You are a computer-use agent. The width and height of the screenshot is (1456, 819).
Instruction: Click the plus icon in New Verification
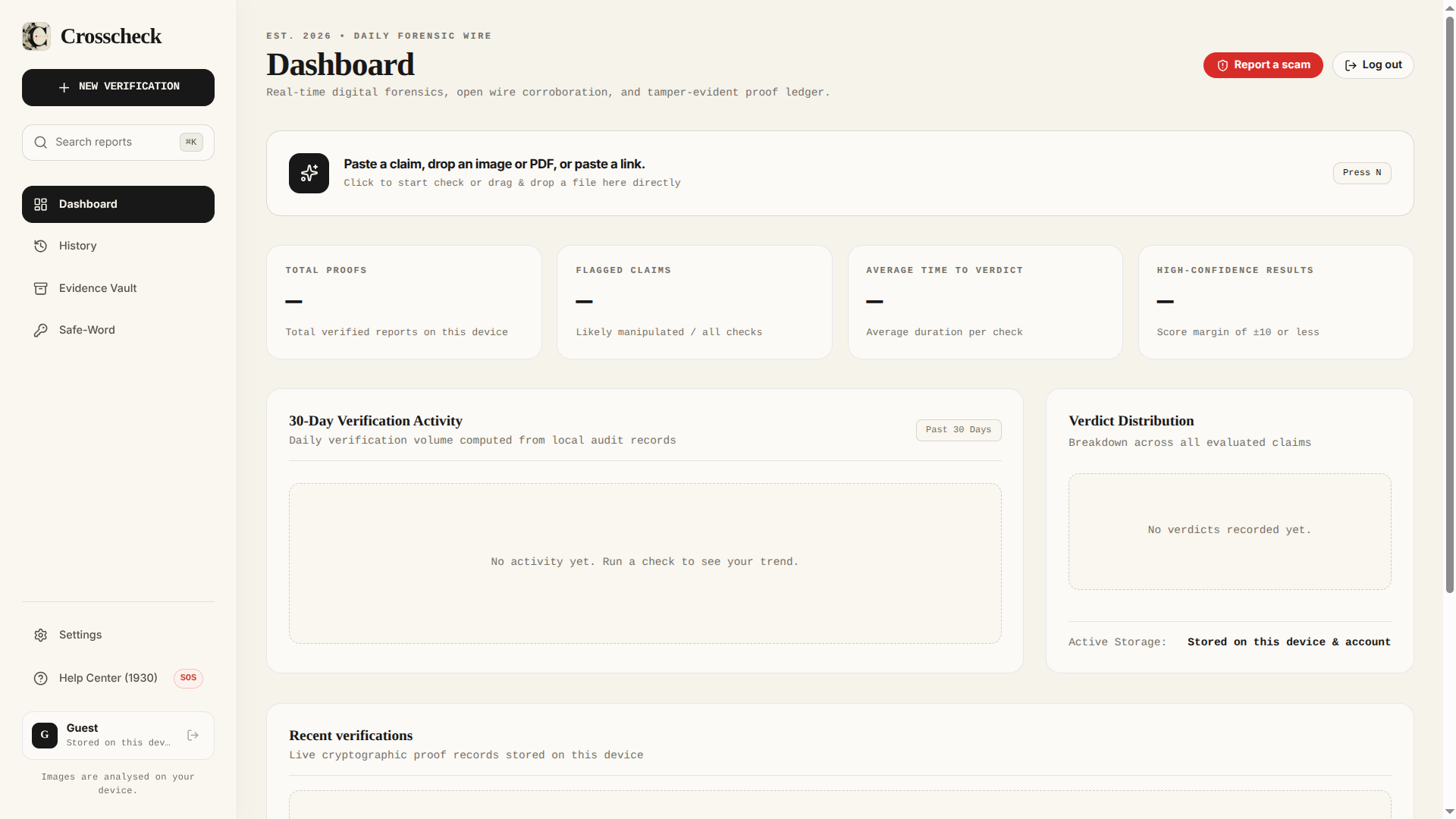[x=64, y=87]
